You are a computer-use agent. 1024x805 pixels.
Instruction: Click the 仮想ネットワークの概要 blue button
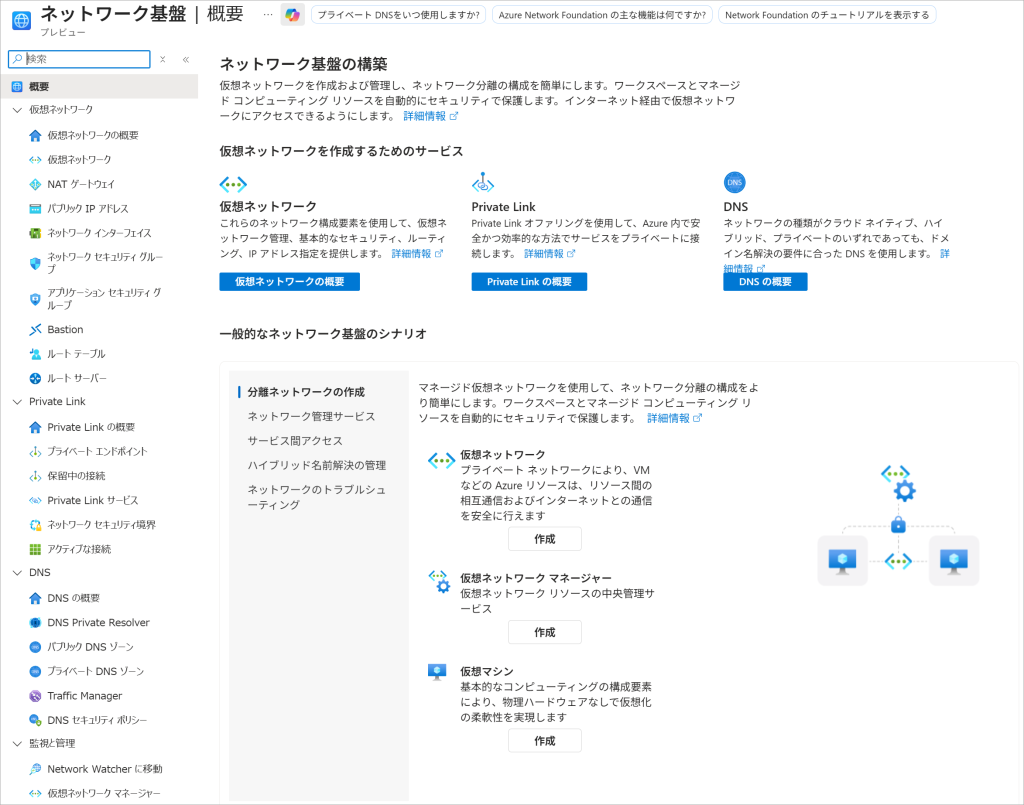tap(289, 282)
